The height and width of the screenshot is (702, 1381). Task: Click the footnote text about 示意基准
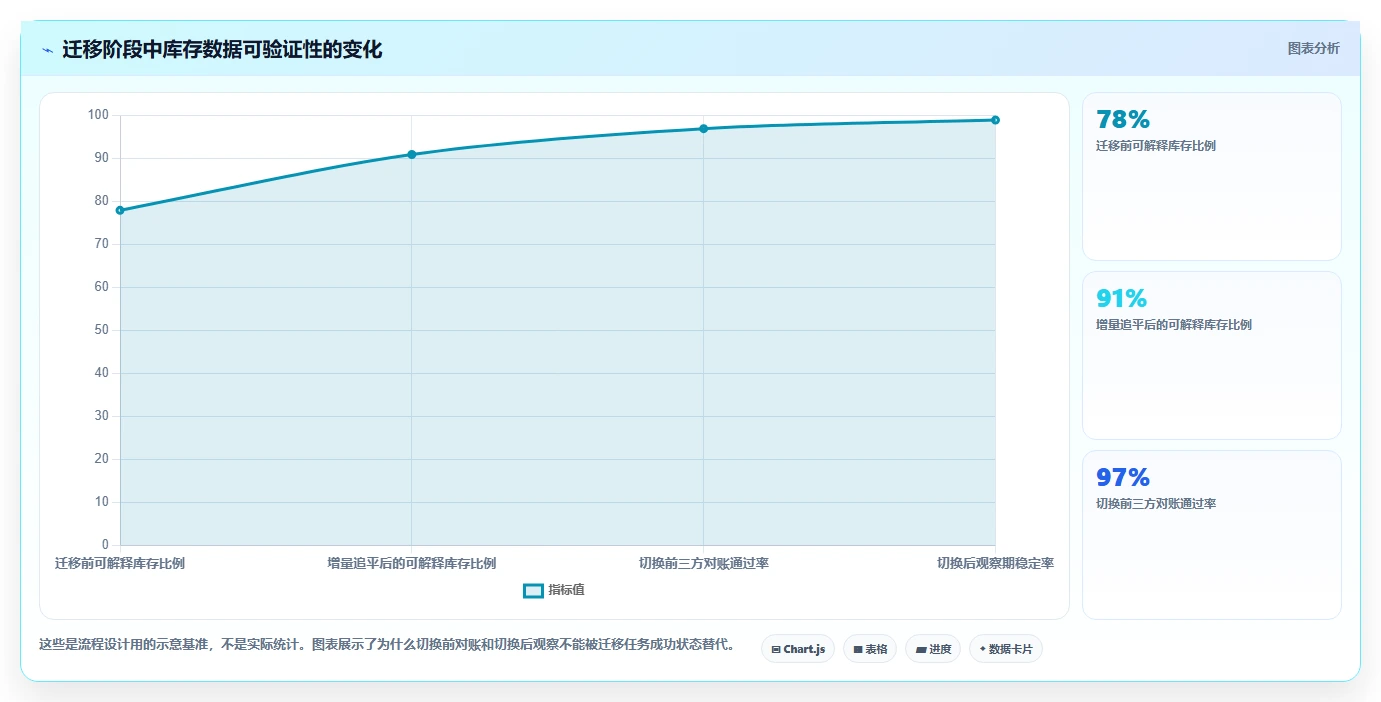(x=386, y=645)
